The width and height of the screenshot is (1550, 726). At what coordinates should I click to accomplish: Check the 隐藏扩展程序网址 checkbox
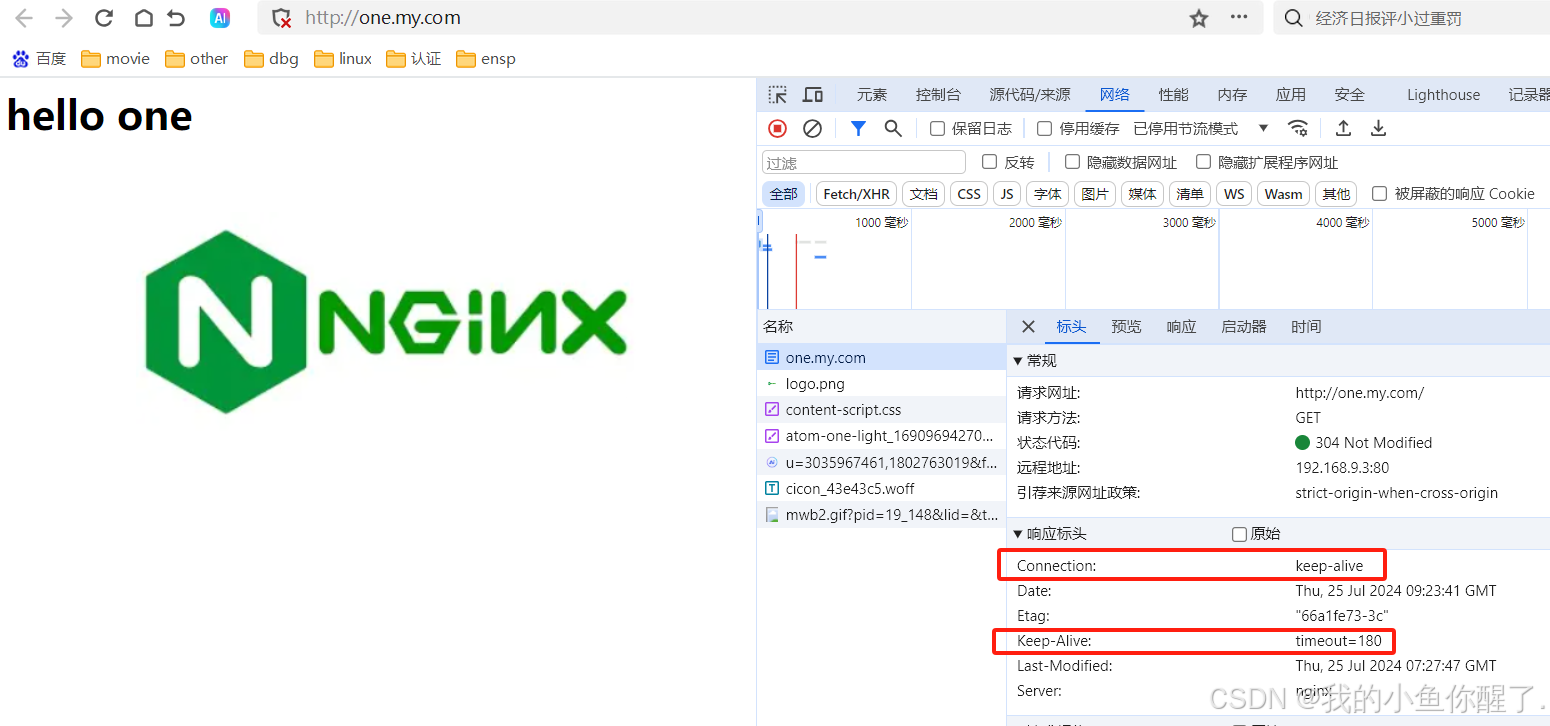(x=1203, y=162)
